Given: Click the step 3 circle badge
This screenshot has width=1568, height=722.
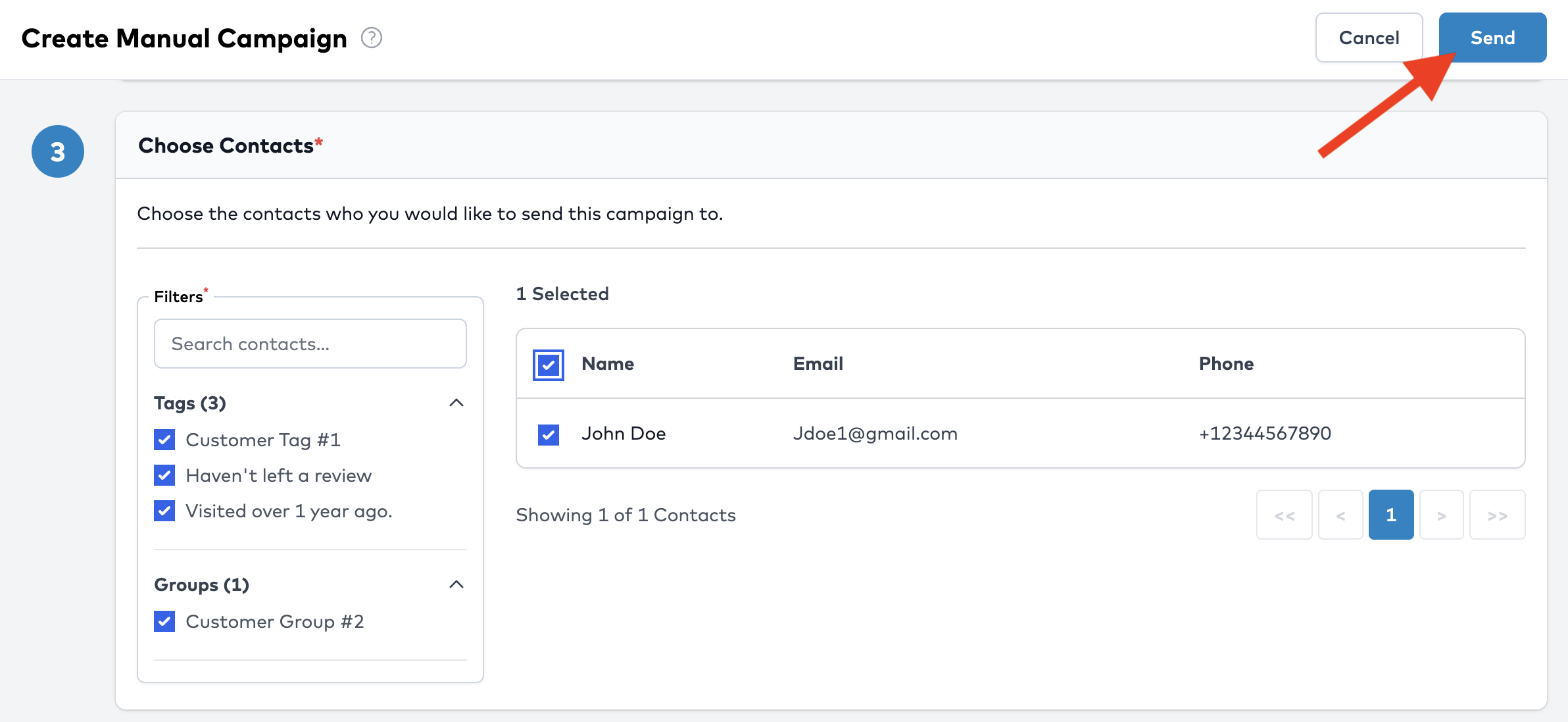Looking at the screenshot, I should 58,151.
